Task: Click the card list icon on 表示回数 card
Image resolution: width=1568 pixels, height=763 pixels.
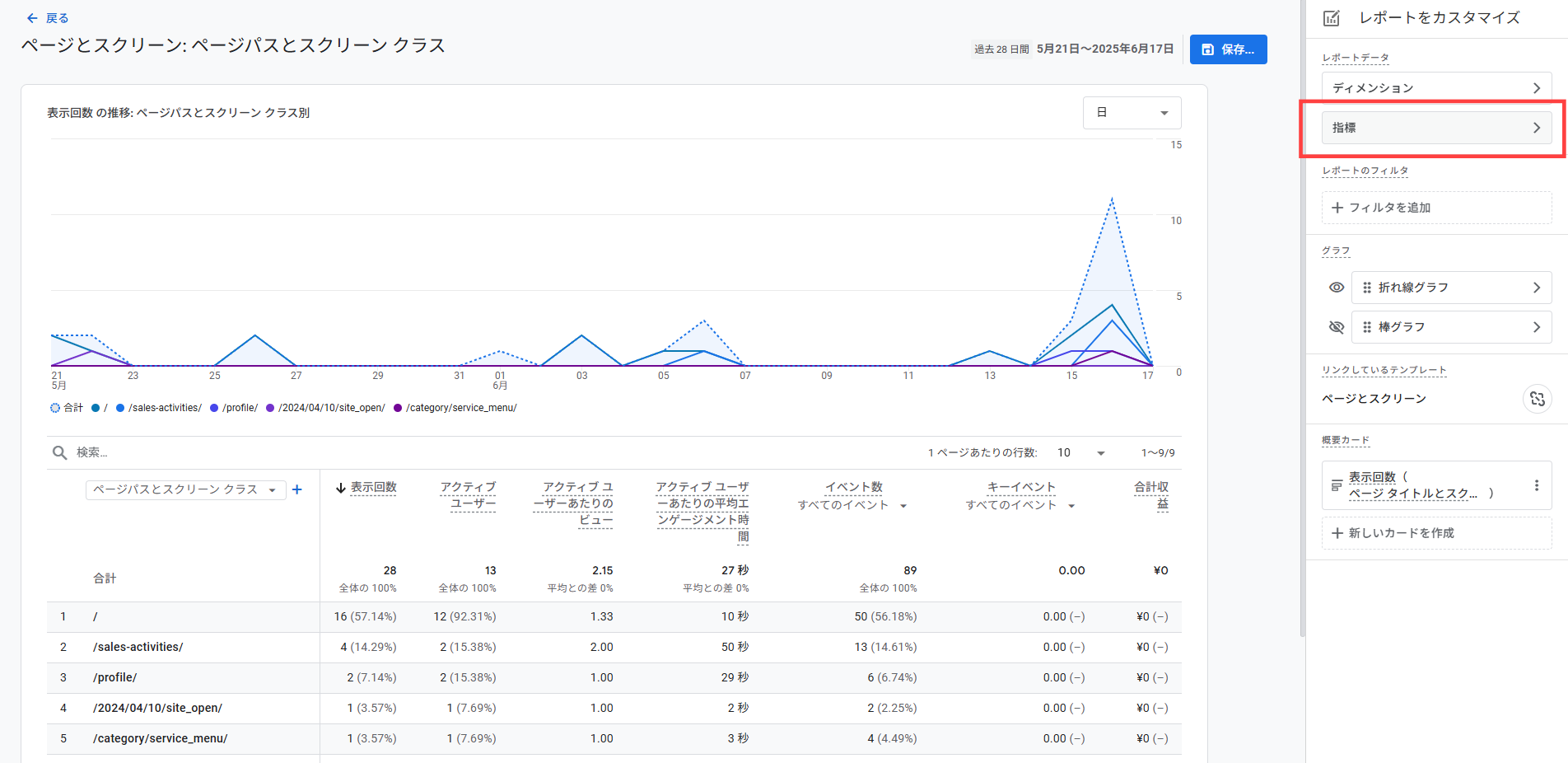Action: click(1337, 485)
